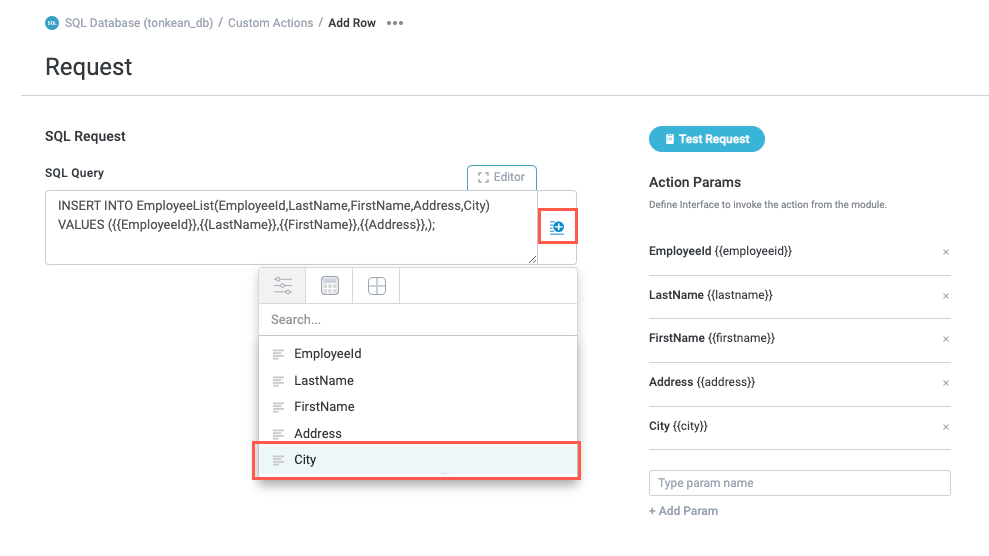Delete the Address param
This screenshot has height=556, width=989.
pyautogui.click(x=945, y=383)
